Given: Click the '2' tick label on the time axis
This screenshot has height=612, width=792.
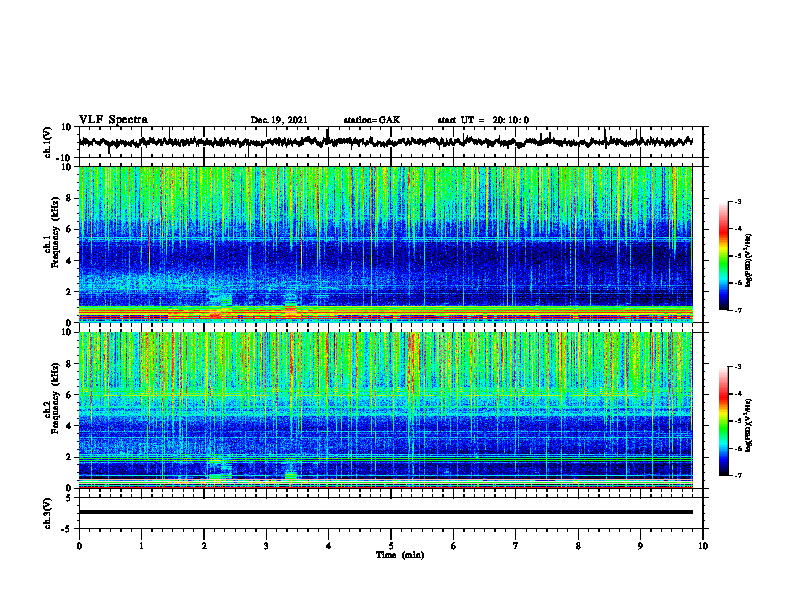Looking at the screenshot, I should [204, 546].
